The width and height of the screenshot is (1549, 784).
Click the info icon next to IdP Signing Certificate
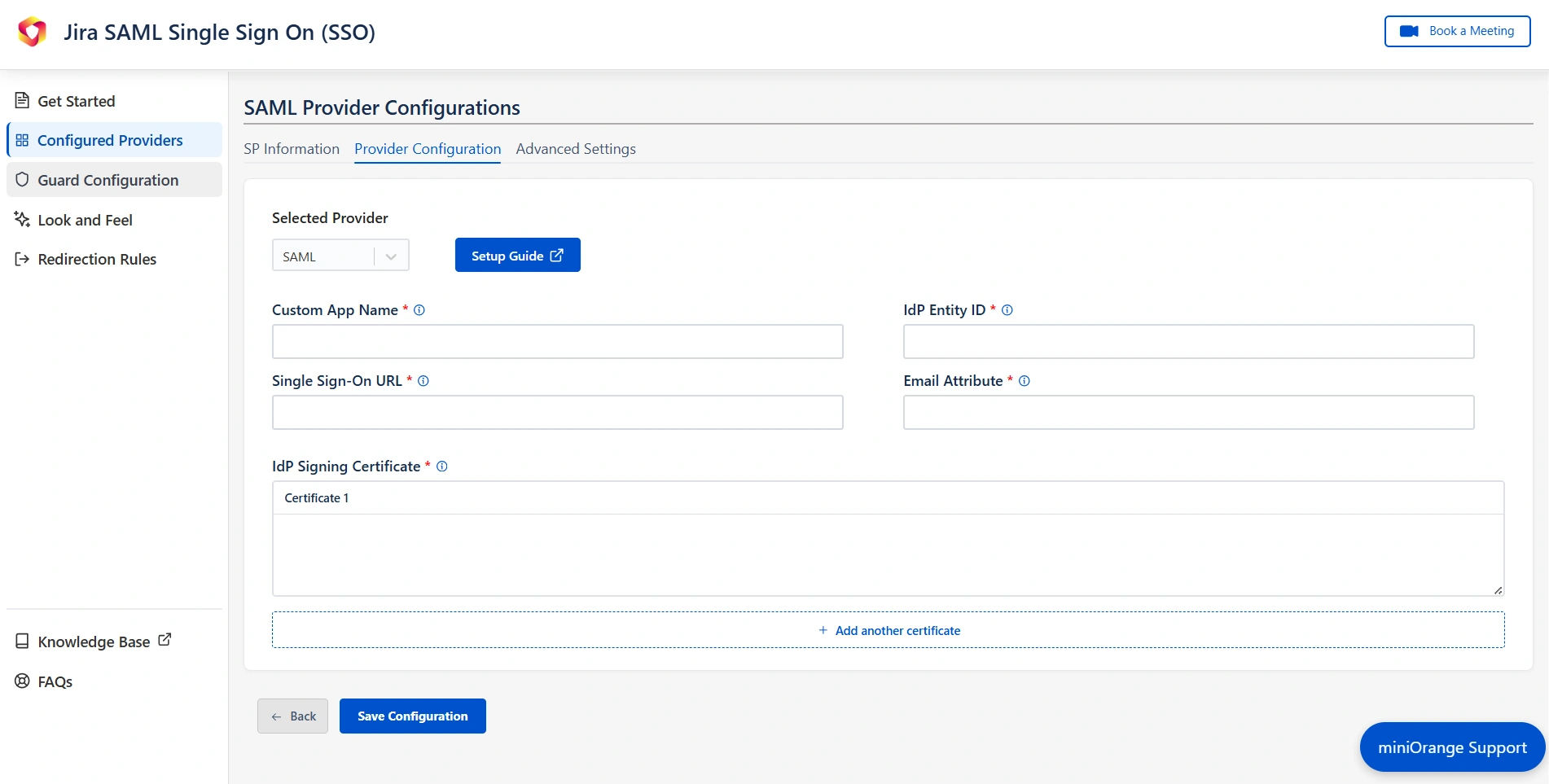click(442, 466)
